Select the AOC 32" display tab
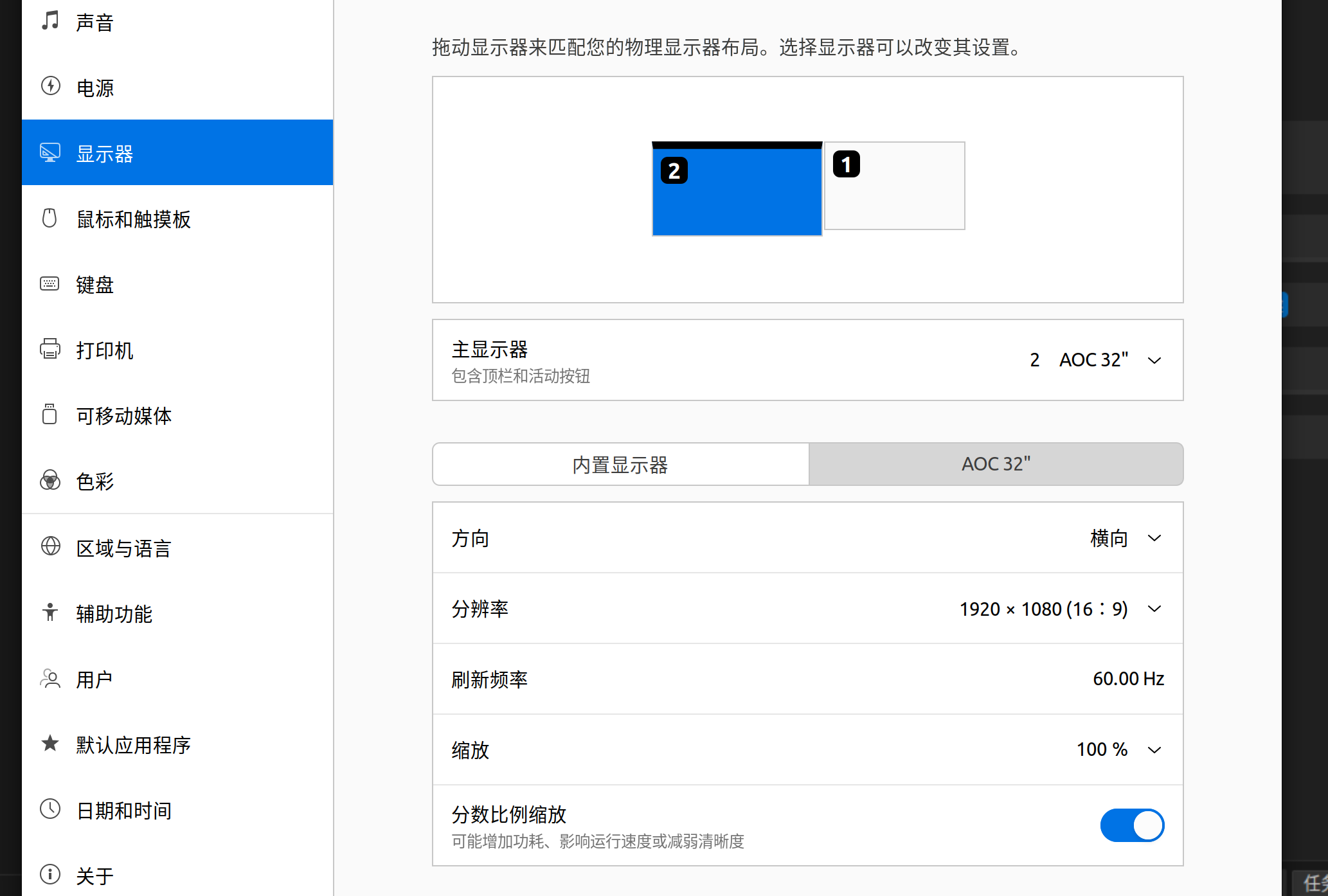This screenshot has width=1328, height=896. 996,464
